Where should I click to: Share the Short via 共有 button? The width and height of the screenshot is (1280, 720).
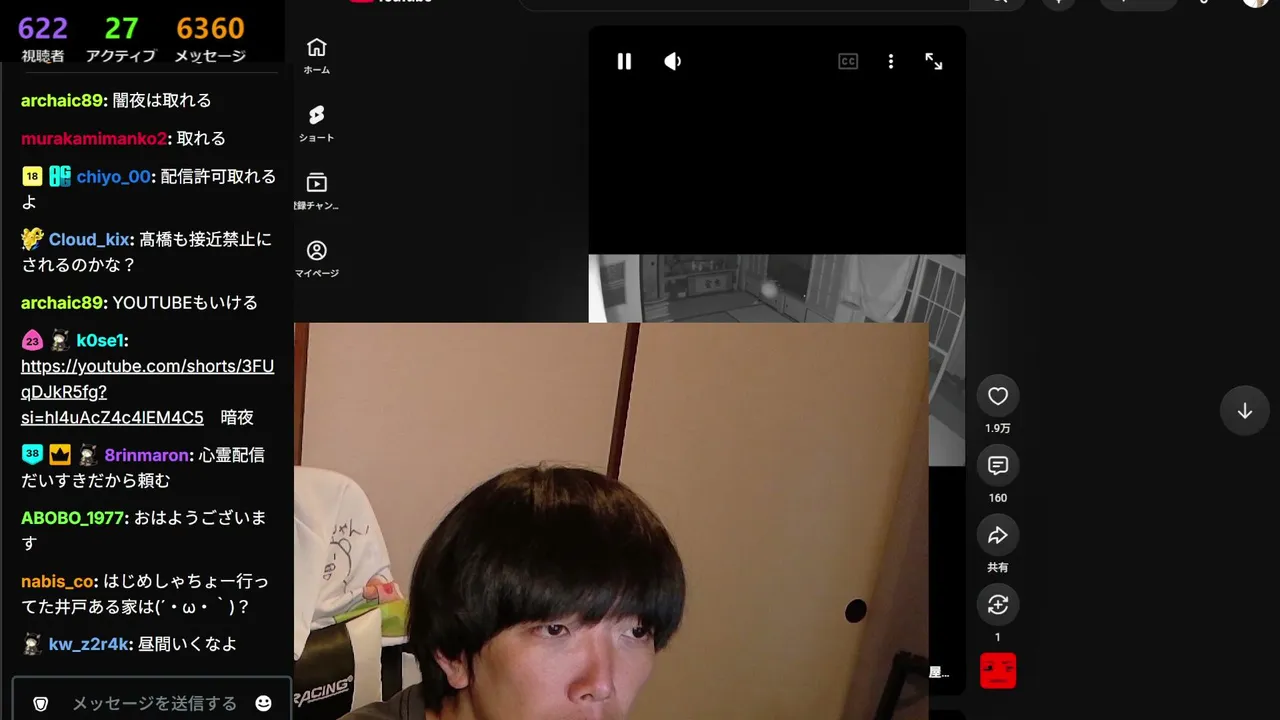pyautogui.click(x=998, y=535)
